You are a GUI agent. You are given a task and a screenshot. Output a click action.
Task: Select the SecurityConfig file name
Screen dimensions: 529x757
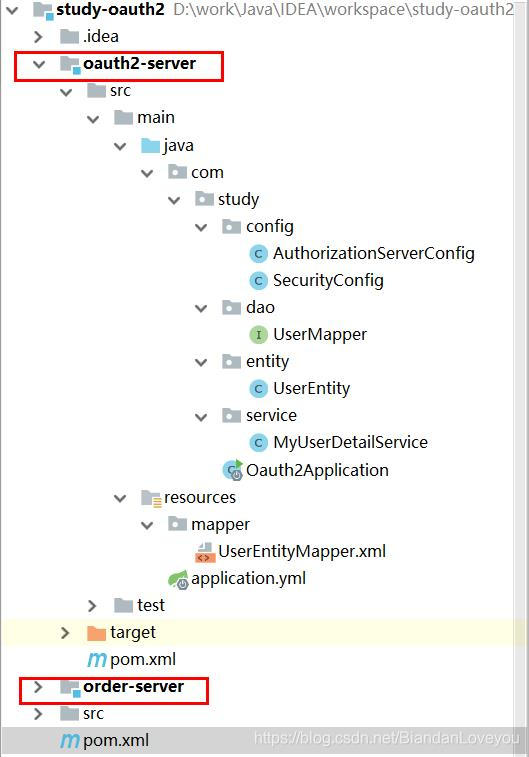pos(328,280)
